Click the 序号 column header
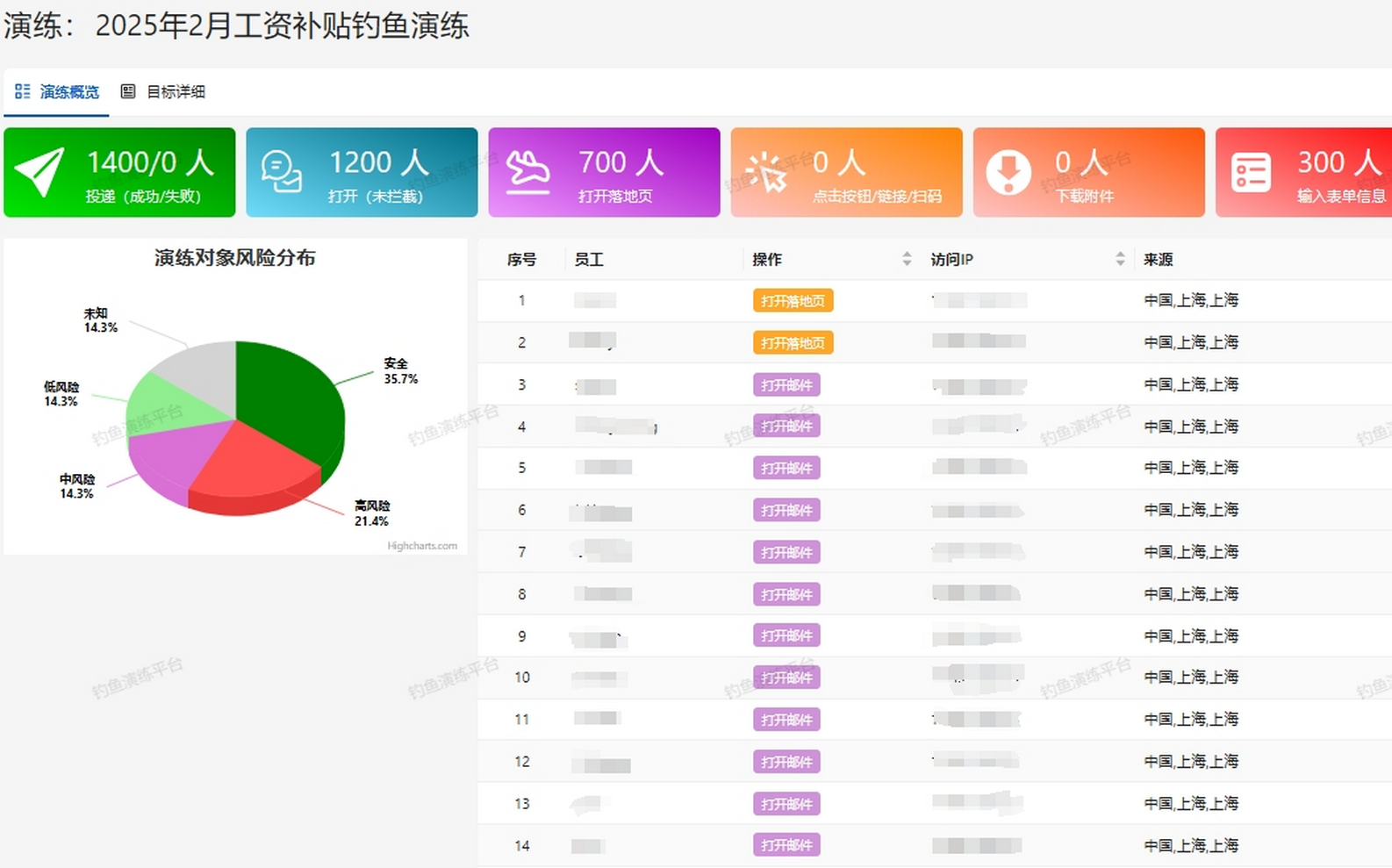Image resolution: width=1392 pixels, height=868 pixels. (x=521, y=260)
